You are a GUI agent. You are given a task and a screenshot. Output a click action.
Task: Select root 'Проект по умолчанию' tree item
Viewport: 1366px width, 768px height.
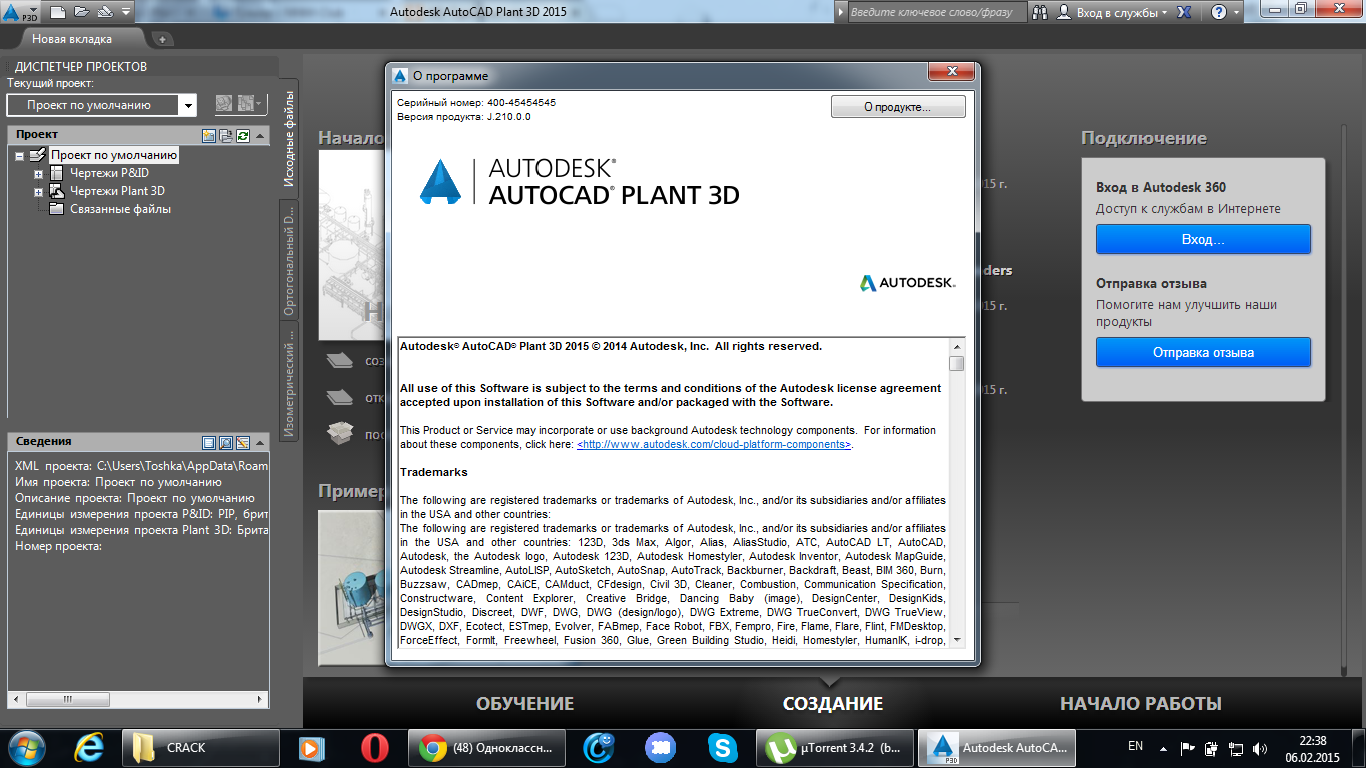pyautogui.click(x=114, y=155)
